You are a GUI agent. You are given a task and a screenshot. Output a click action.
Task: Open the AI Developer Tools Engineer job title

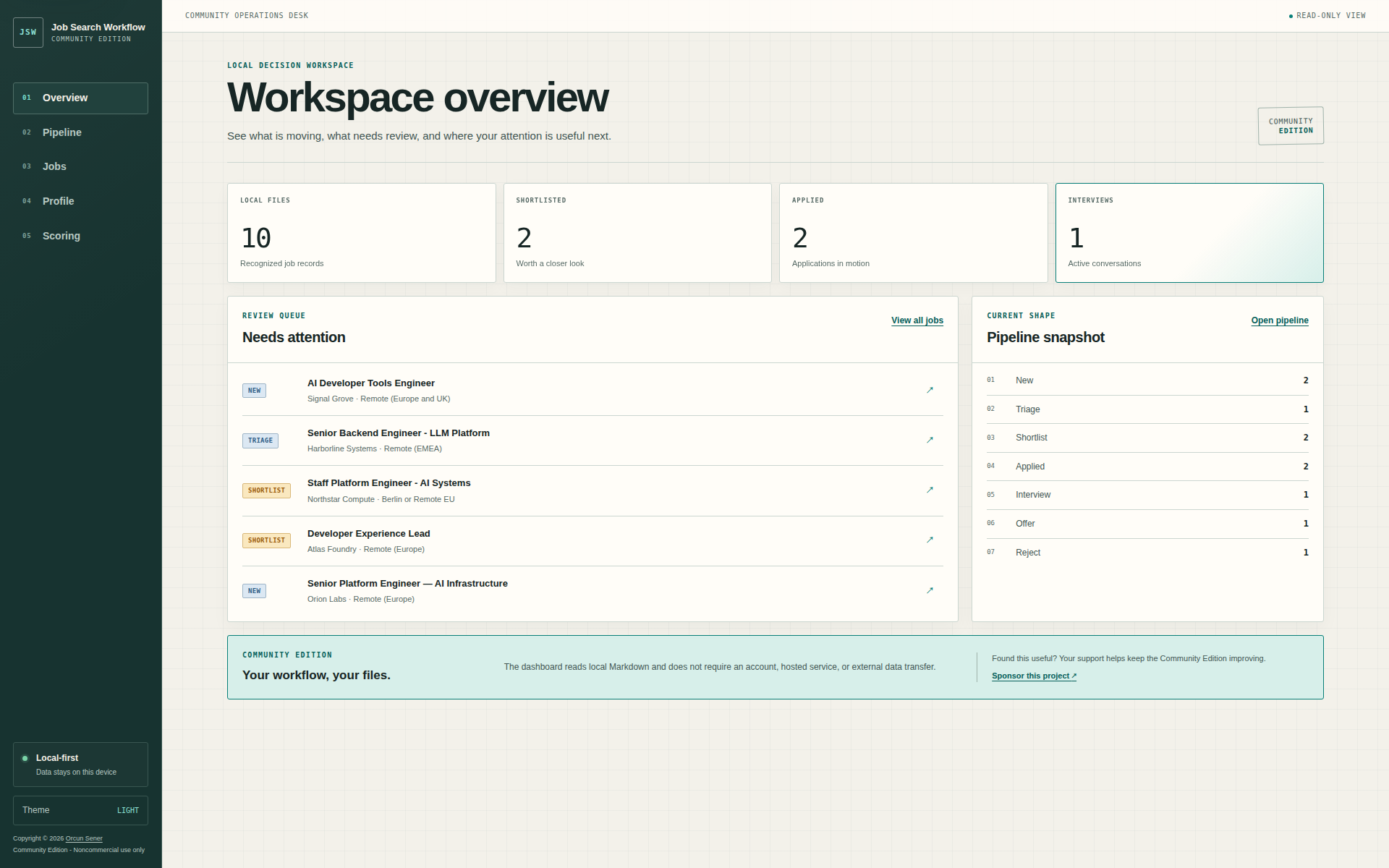[x=371, y=383]
